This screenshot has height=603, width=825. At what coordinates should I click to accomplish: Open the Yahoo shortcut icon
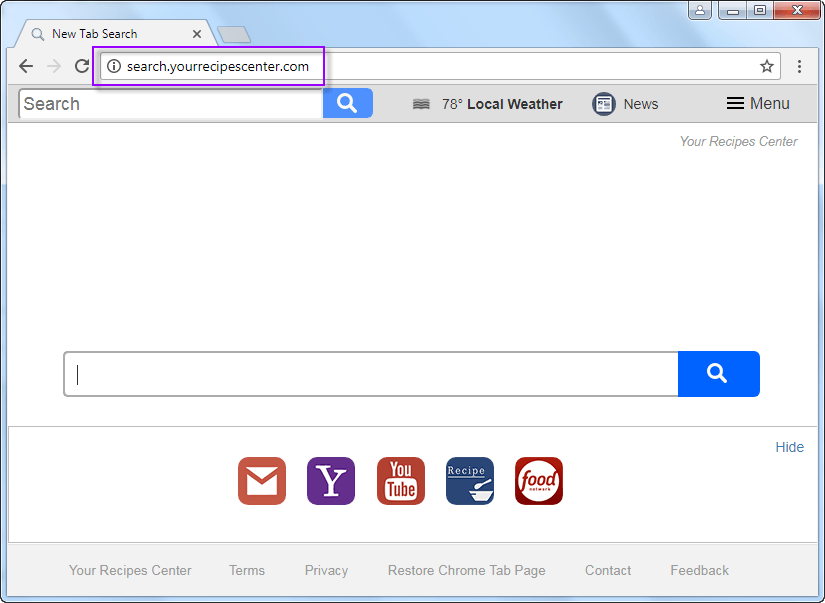331,481
